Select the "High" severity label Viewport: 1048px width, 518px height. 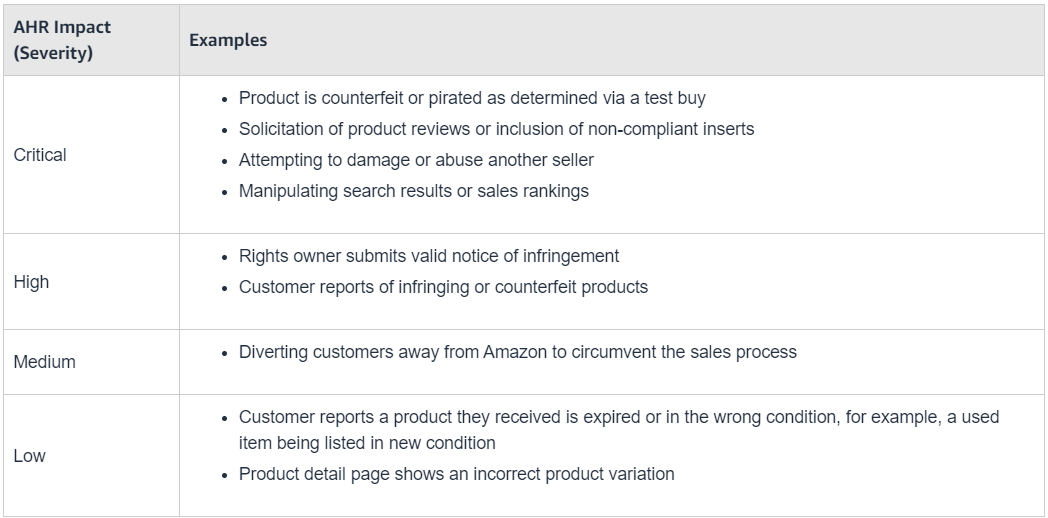(31, 282)
